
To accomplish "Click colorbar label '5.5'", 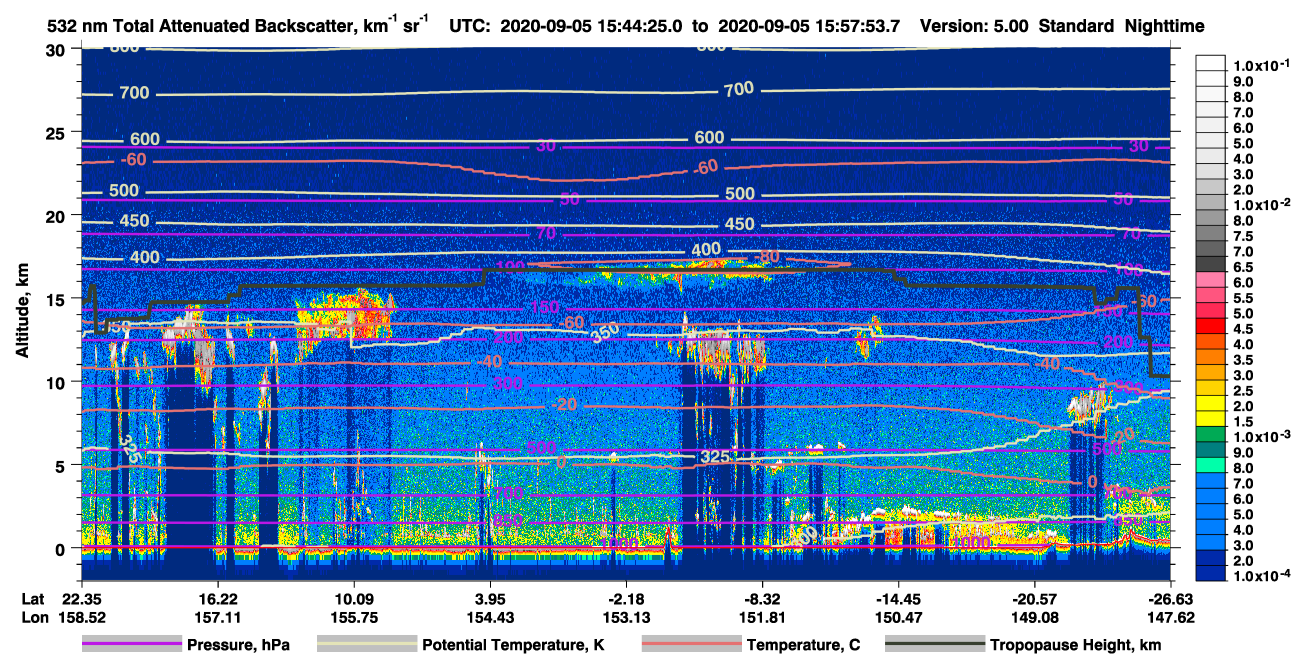I will (1244, 298).
